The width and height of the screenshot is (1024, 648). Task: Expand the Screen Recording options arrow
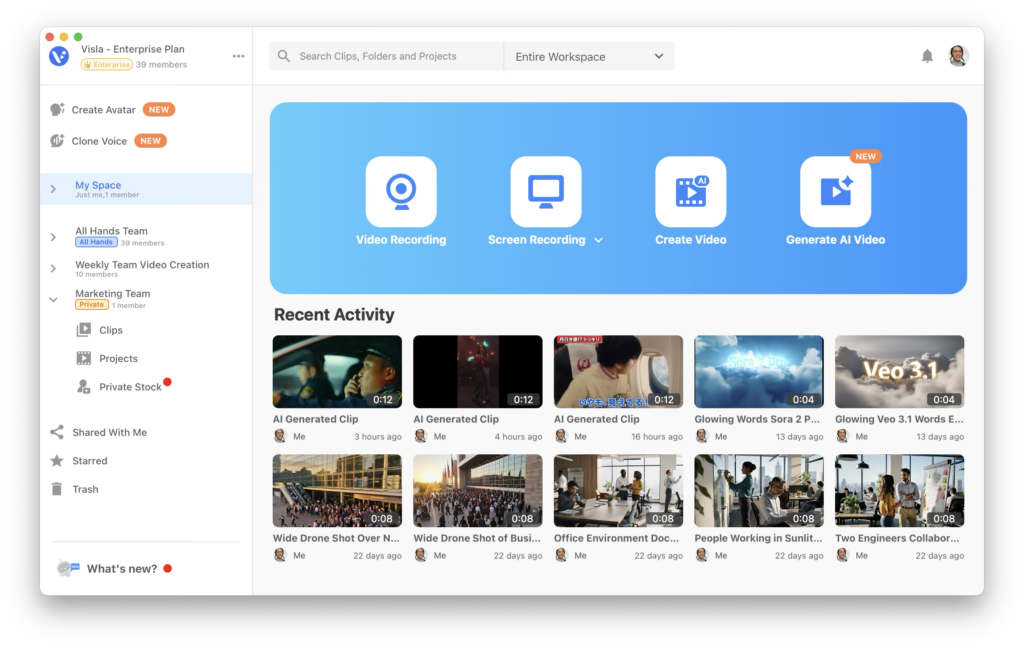[x=599, y=240]
